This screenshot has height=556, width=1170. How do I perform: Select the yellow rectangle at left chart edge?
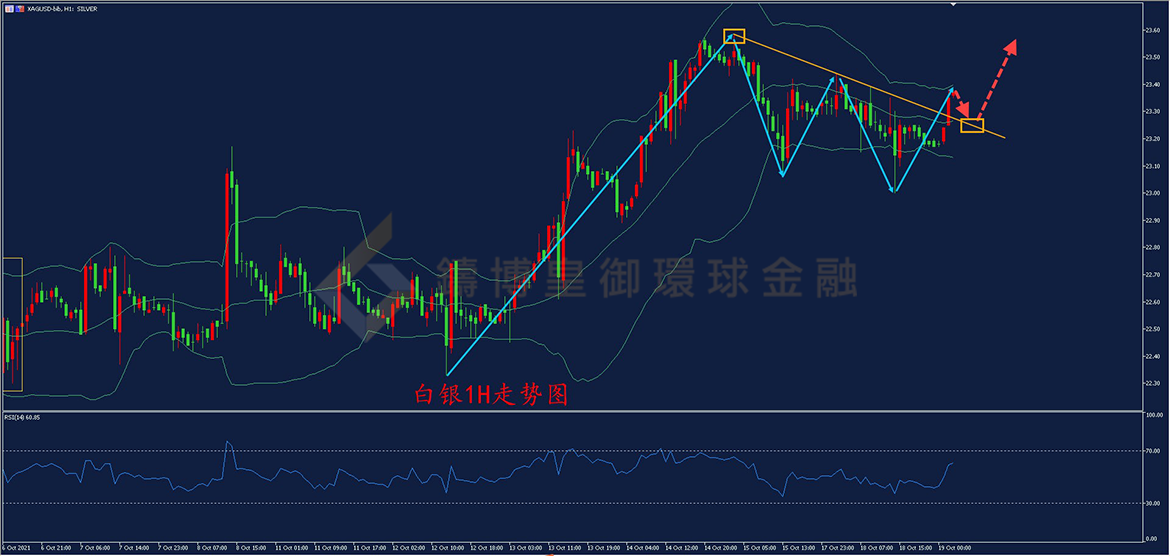click(x=12, y=323)
